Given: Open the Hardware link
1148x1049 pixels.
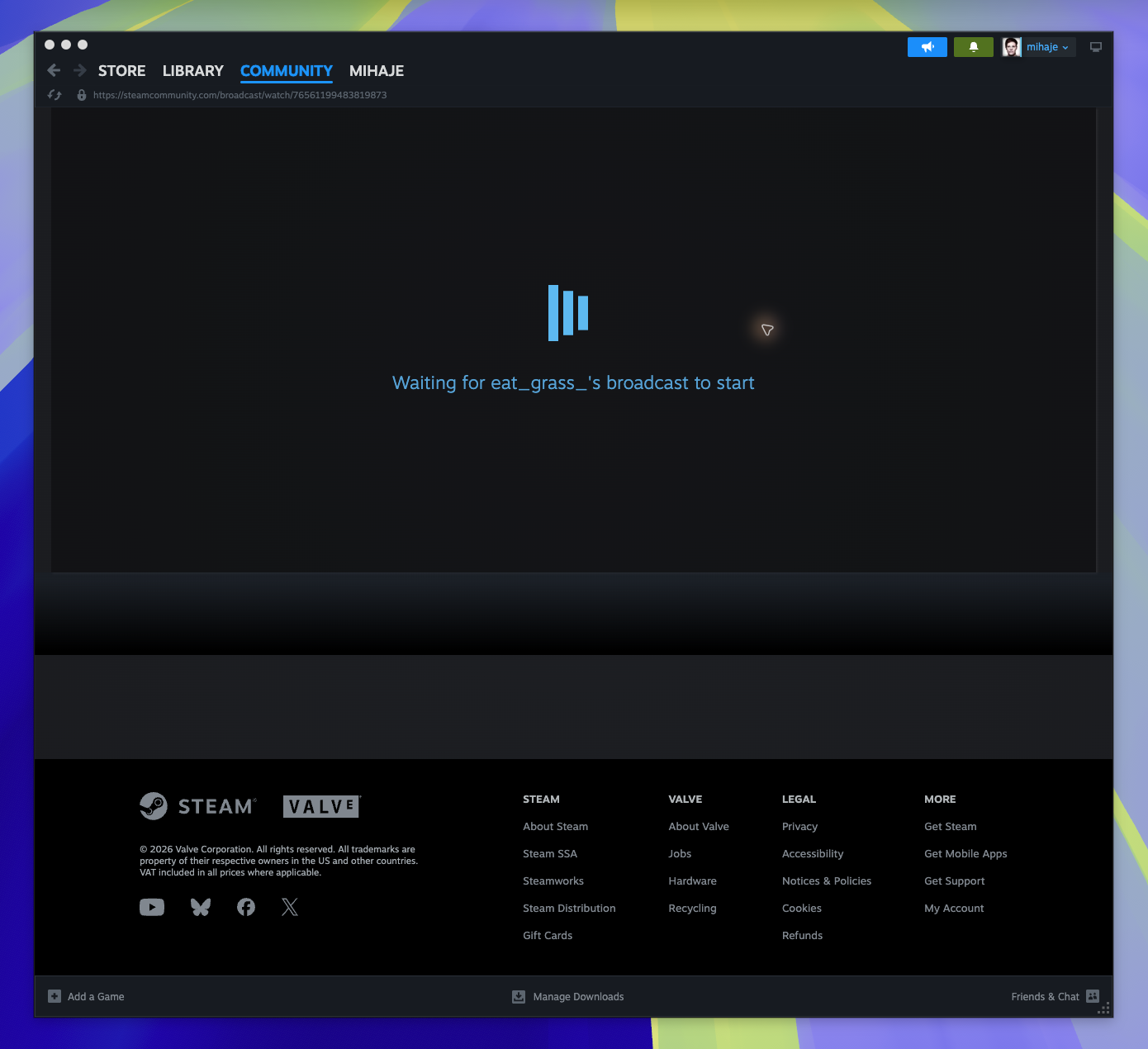Looking at the screenshot, I should [x=692, y=881].
